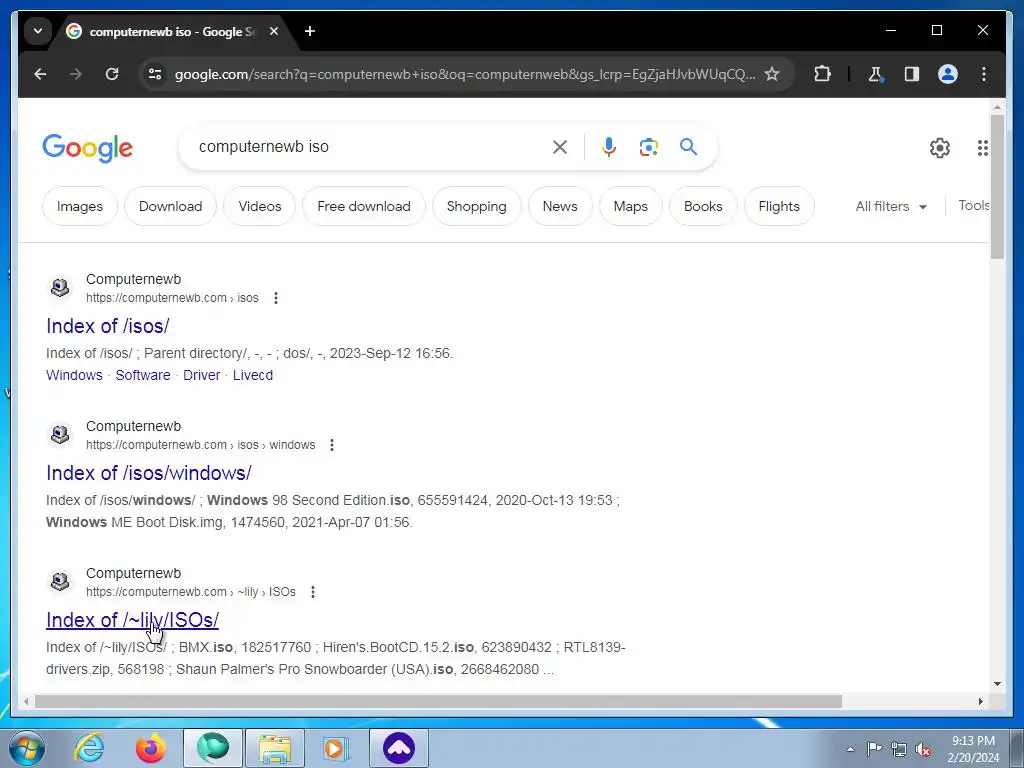
Task: Open more options for the isos result
Action: [276, 298]
